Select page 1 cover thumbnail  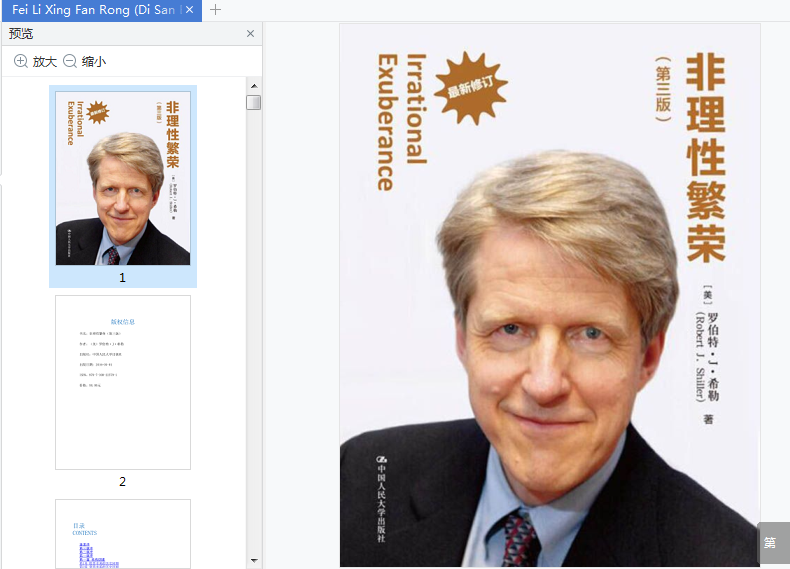(123, 178)
